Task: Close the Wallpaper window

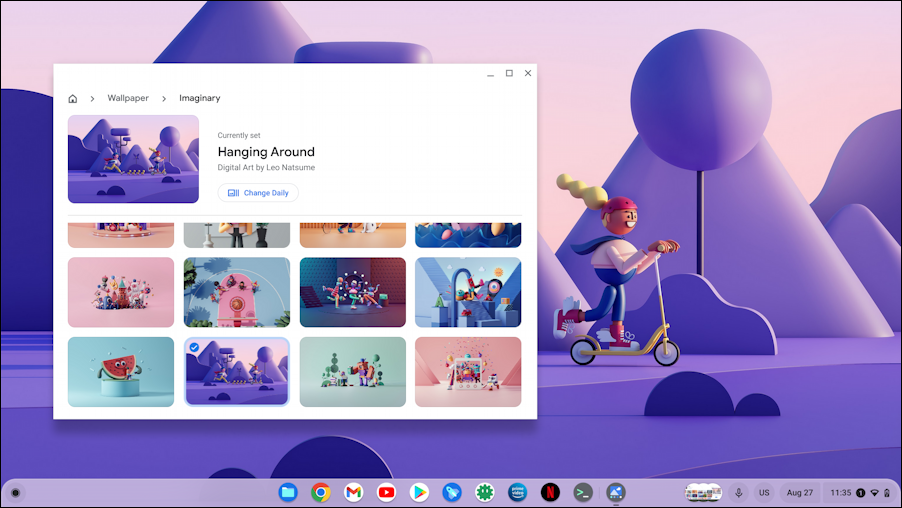Action: pos(528,73)
